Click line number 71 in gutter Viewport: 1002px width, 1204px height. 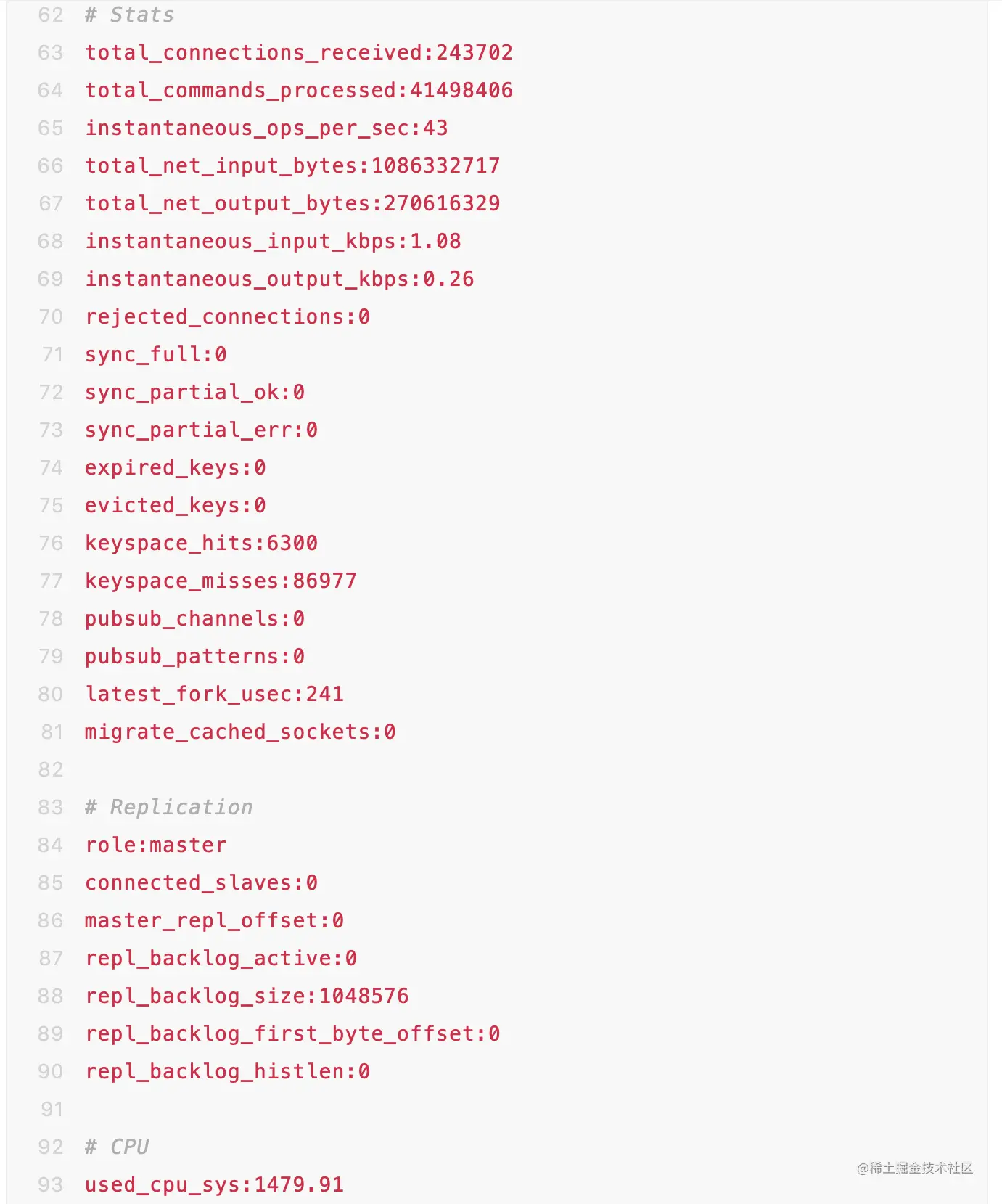point(52,355)
